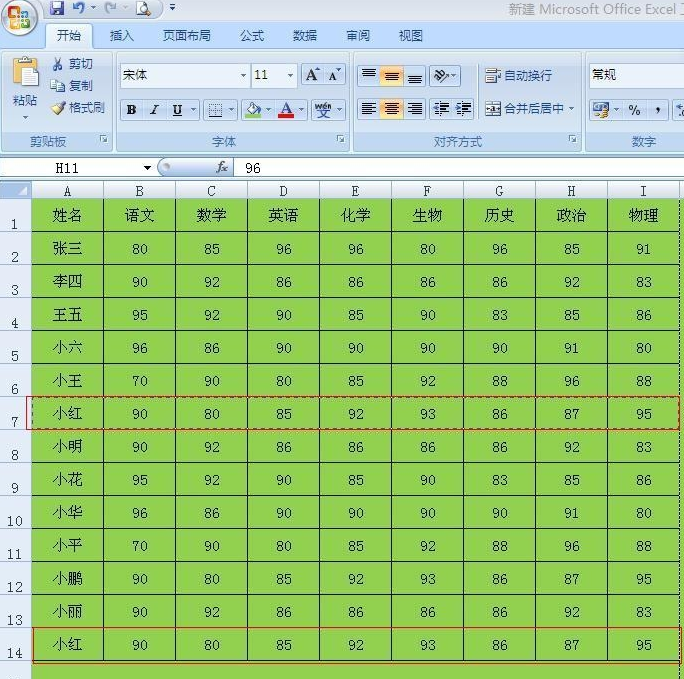Open the fill color palette arrow
This screenshot has height=679, width=684.
269,110
